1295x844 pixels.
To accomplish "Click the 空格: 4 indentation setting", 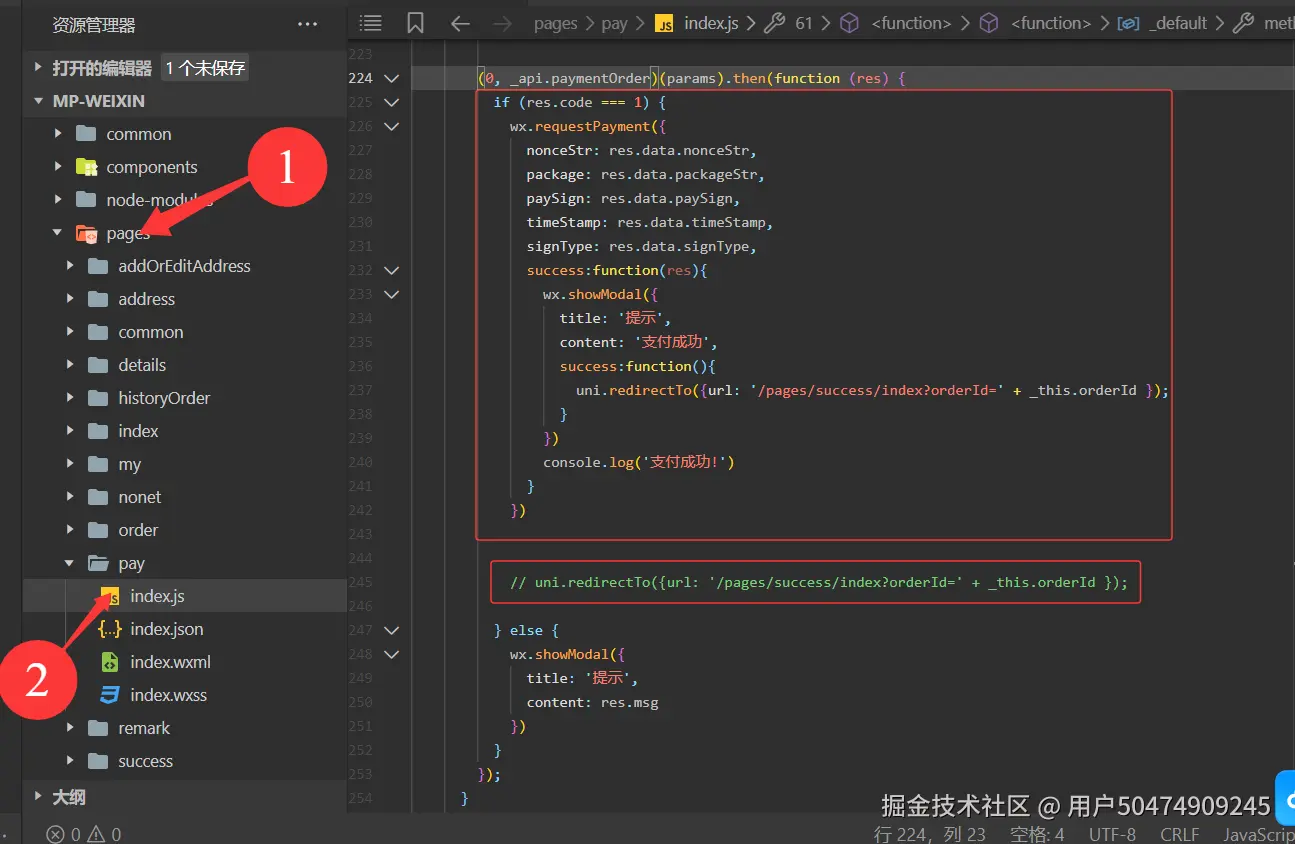I will pos(1037,834).
